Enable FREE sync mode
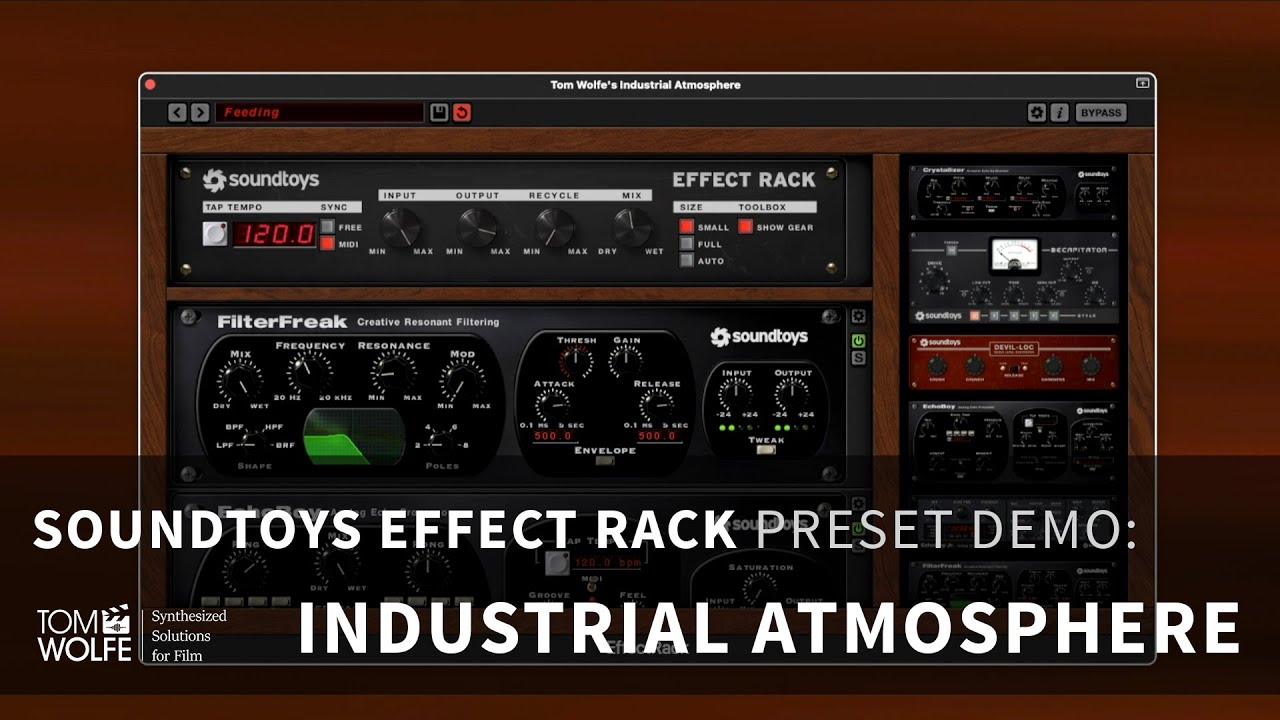Image resolution: width=1280 pixels, height=720 pixels. coord(327,227)
